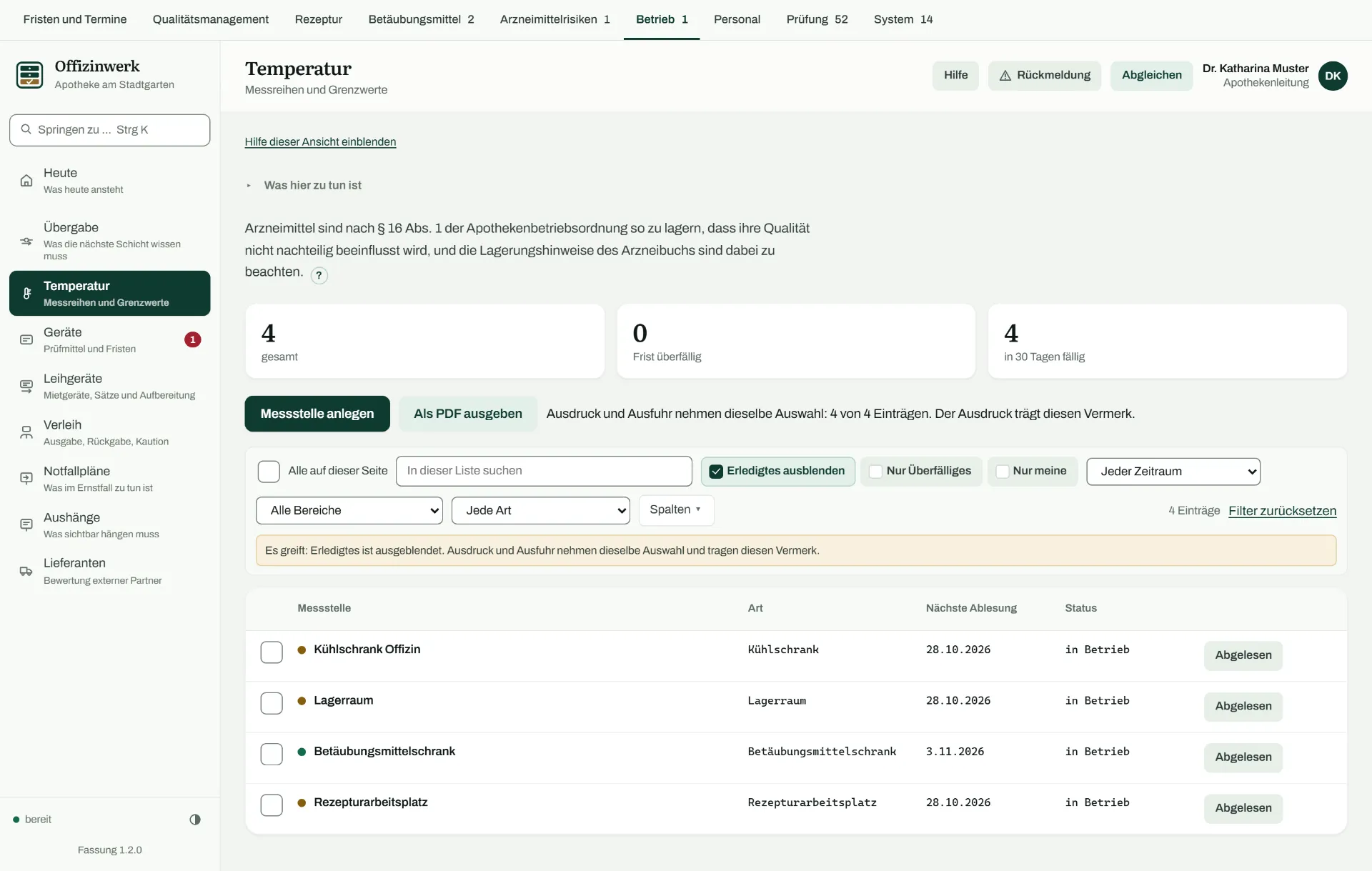Image resolution: width=1372 pixels, height=871 pixels.
Task: Toggle the contrast theme icon
Action: point(195,820)
